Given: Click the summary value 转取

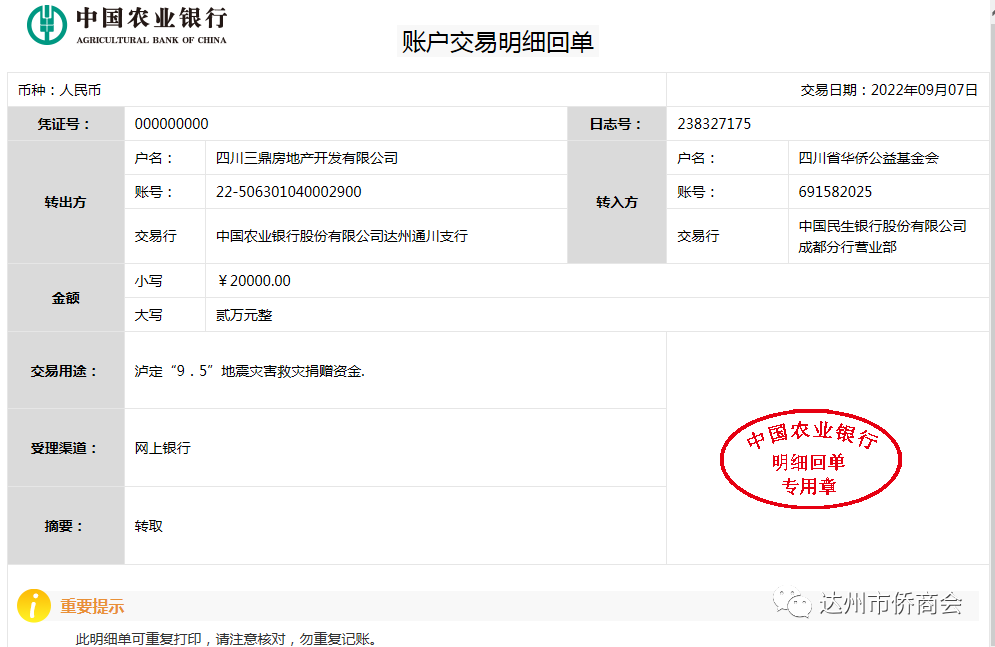Looking at the screenshot, I should coord(149,526).
